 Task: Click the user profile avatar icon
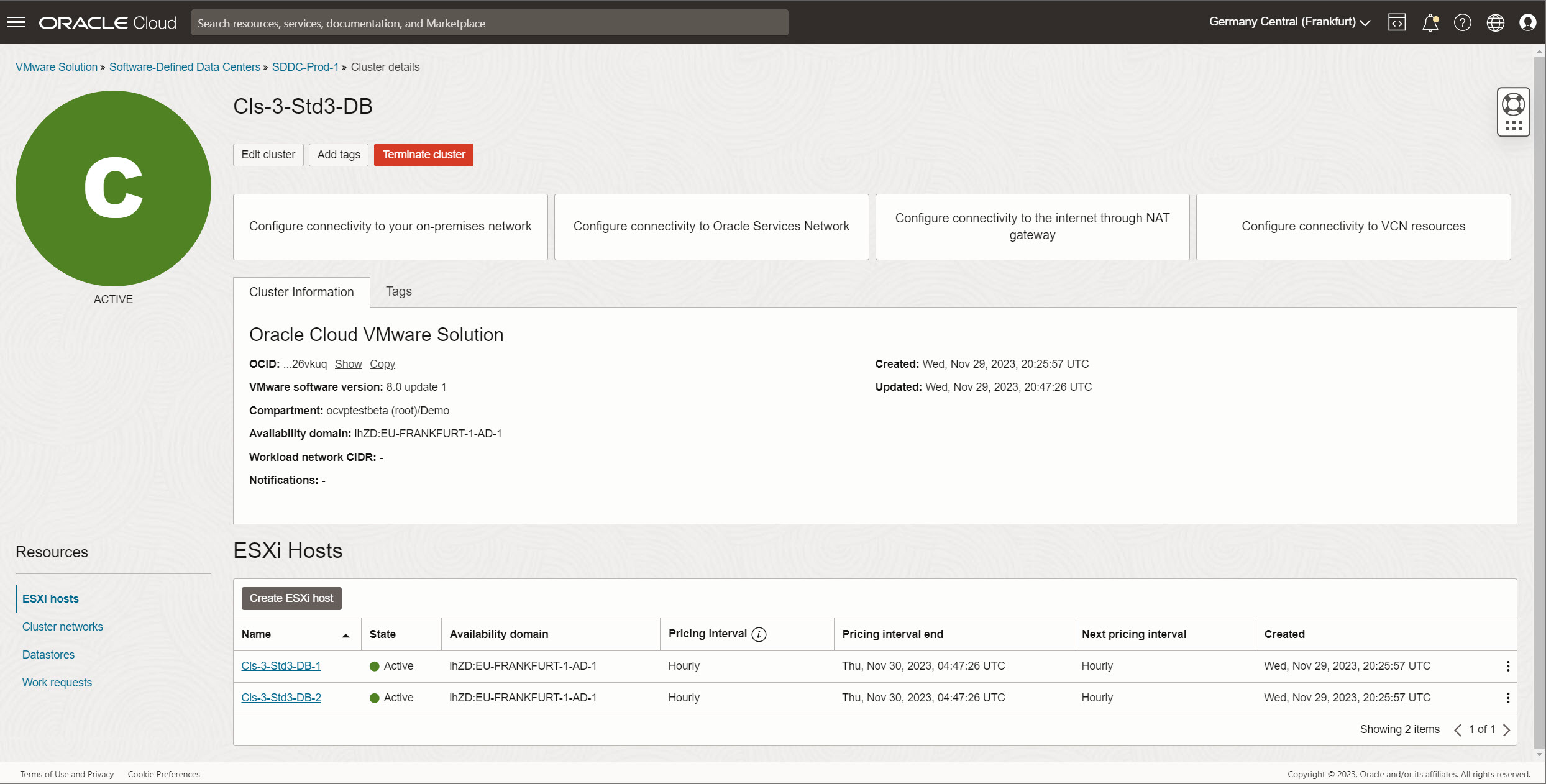(1527, 22)
